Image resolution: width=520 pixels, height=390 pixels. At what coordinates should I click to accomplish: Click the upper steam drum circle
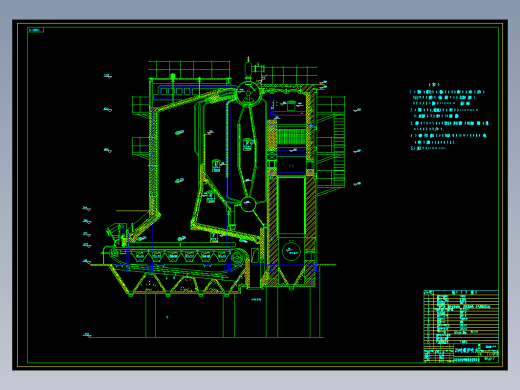click(x=249, y=93)
